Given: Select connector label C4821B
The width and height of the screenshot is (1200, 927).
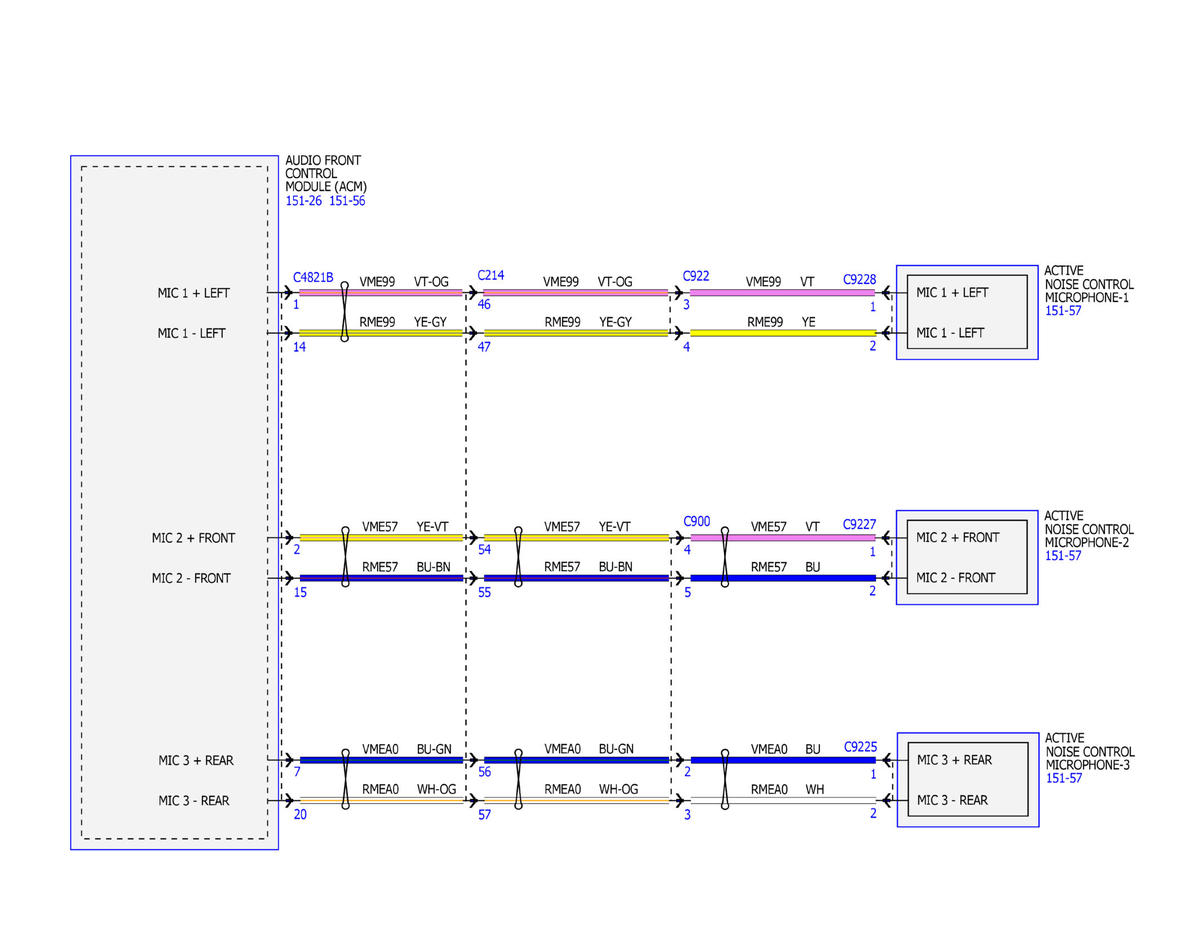Looking at the screenshot, I should pyautogui.click(x=313, y=277).
